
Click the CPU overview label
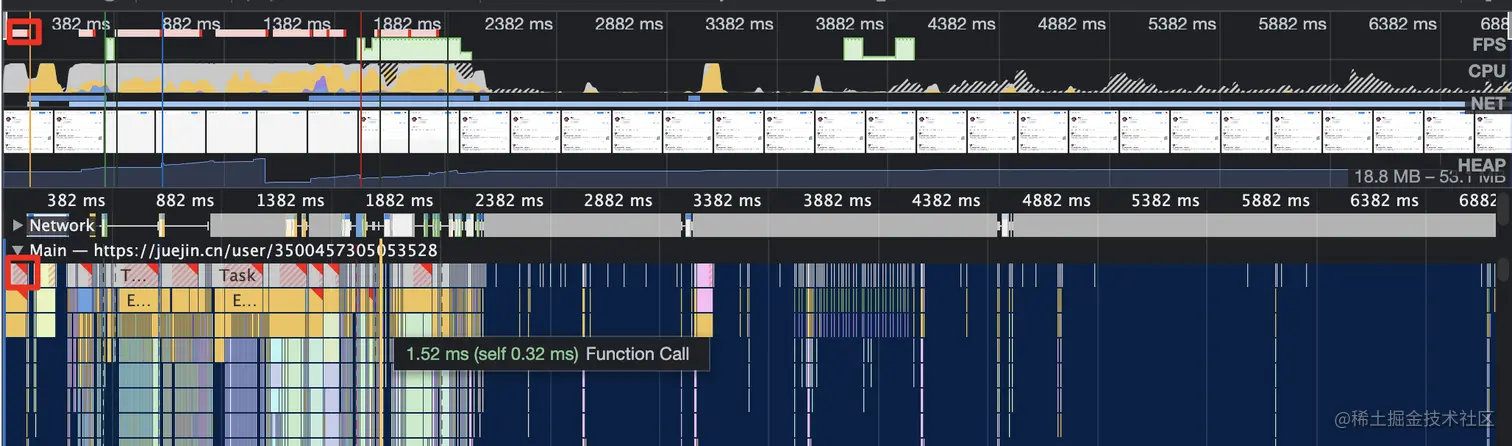1486,71
